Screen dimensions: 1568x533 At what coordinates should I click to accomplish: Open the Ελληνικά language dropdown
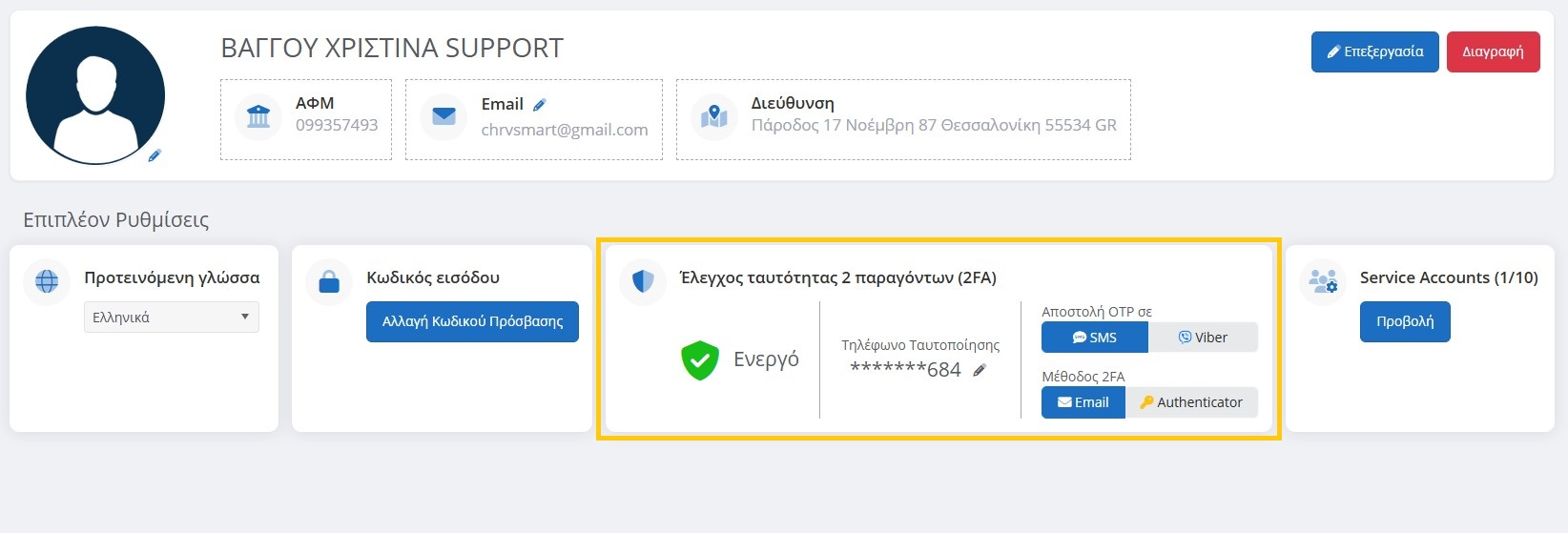tap(172, 318)
